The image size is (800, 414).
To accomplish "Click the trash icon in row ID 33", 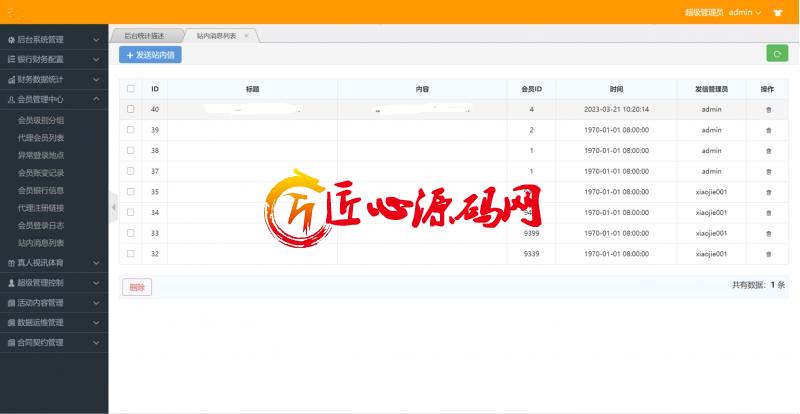I will click(x=768, y=234).
